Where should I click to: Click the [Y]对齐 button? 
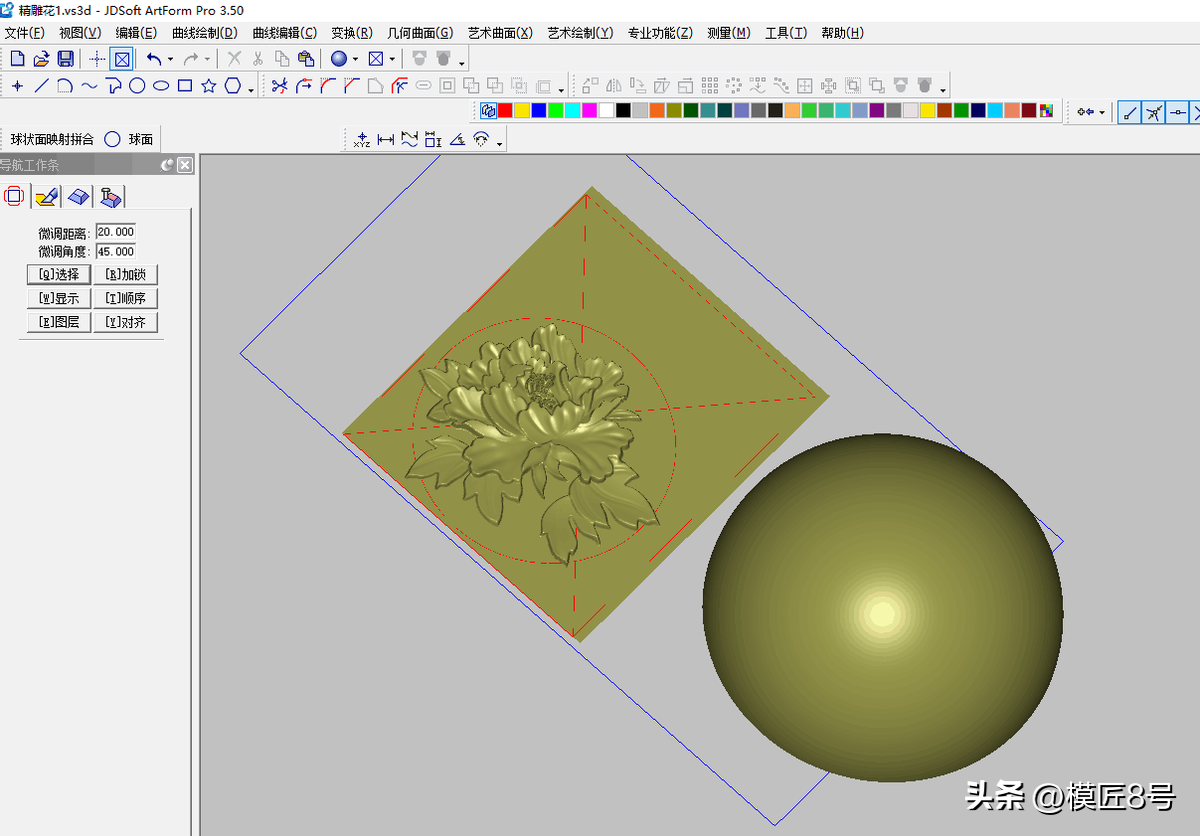(126, 322)
